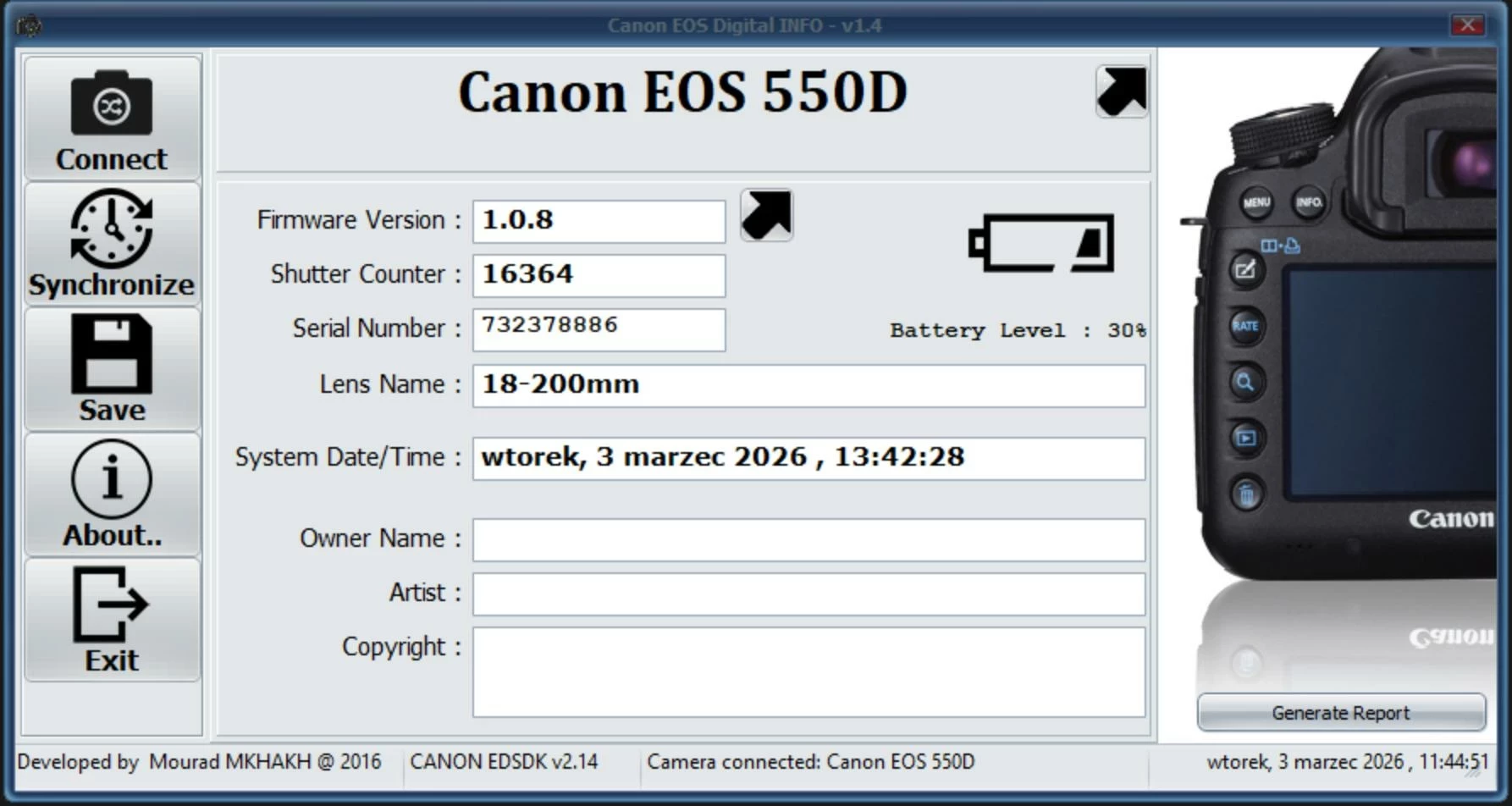Click the Exit door icon
1512x806 pixels.
point(111,604)
